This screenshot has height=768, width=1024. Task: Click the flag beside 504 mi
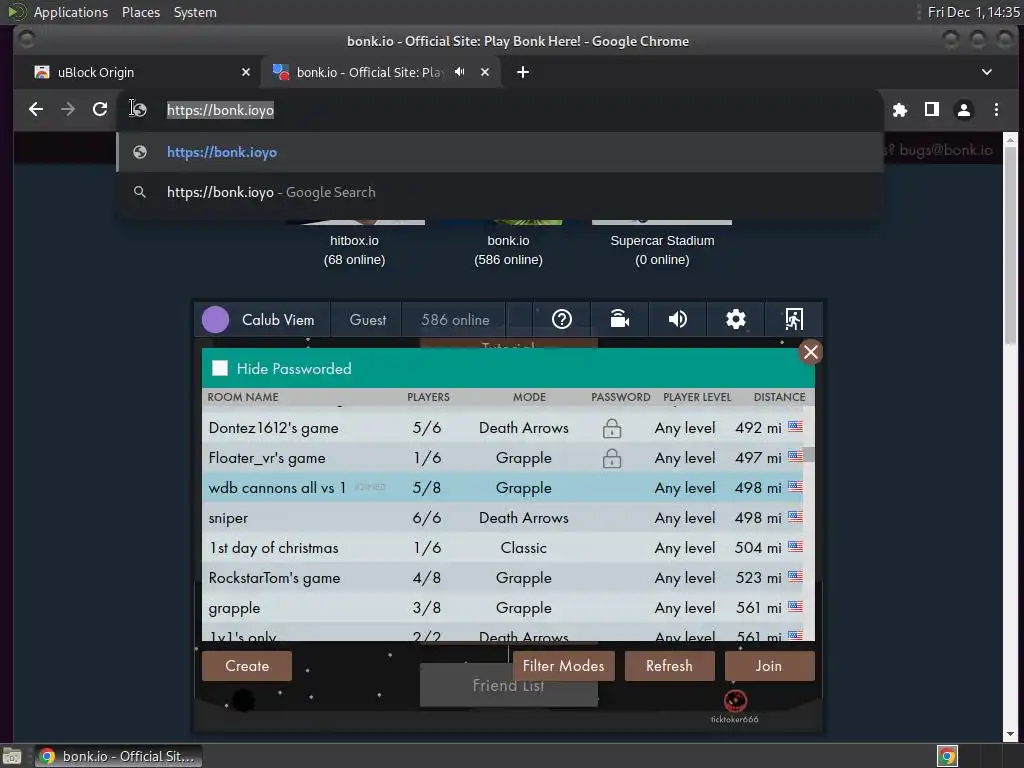(795, 547)
